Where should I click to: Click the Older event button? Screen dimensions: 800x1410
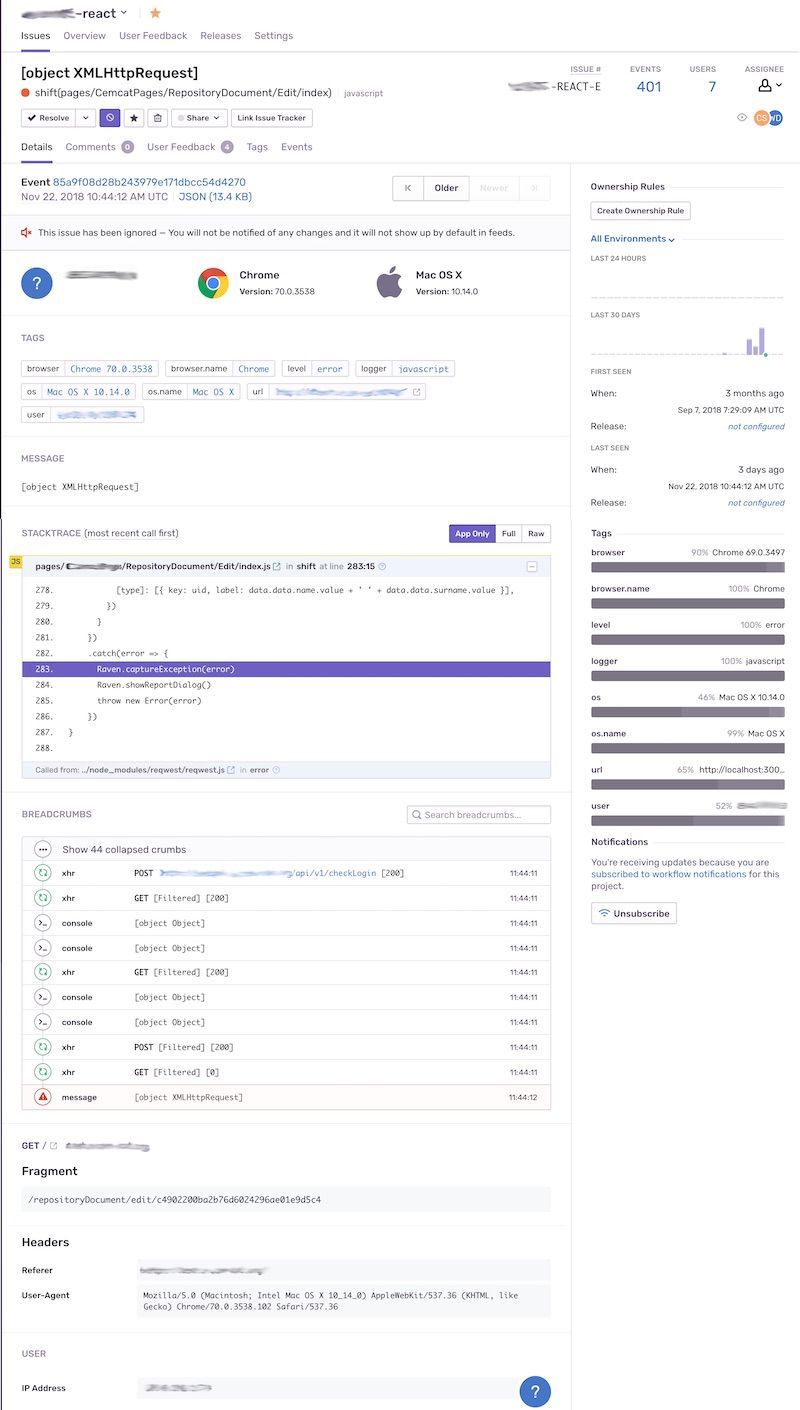pos(446,188)
